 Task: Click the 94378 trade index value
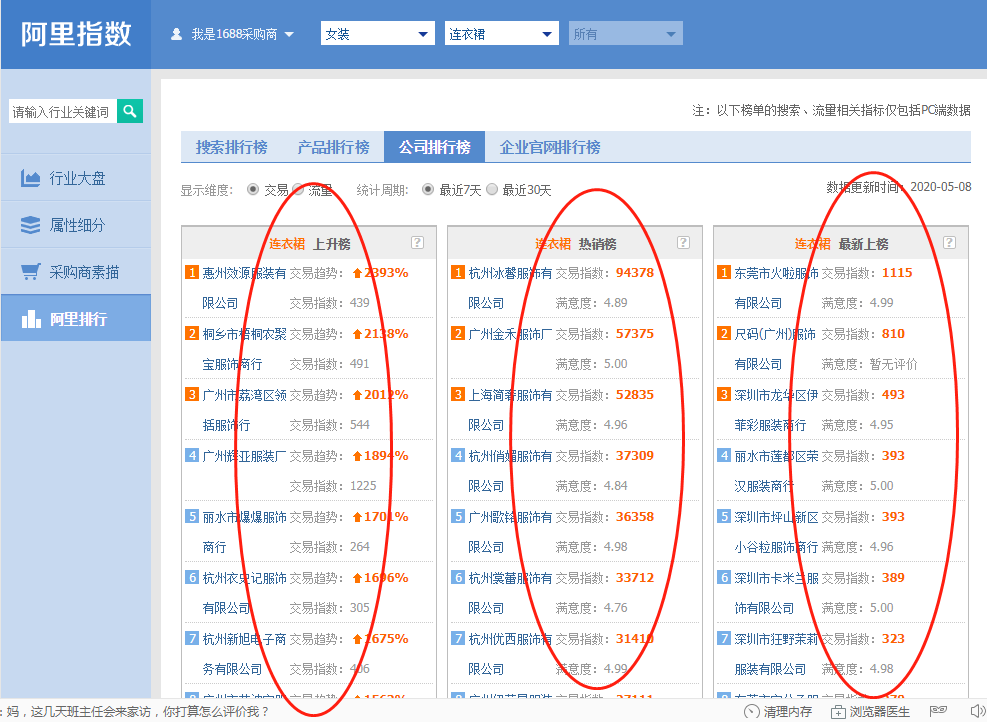(634, 273)
